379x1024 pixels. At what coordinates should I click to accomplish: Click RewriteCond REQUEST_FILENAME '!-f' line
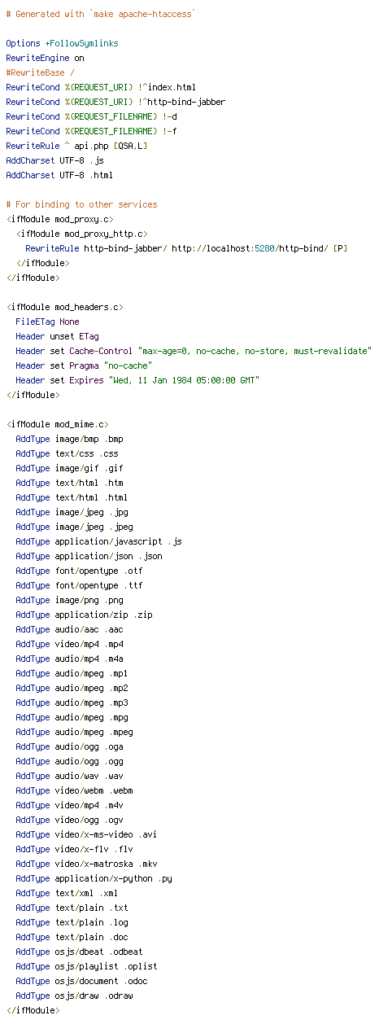(x=91, y=131)
